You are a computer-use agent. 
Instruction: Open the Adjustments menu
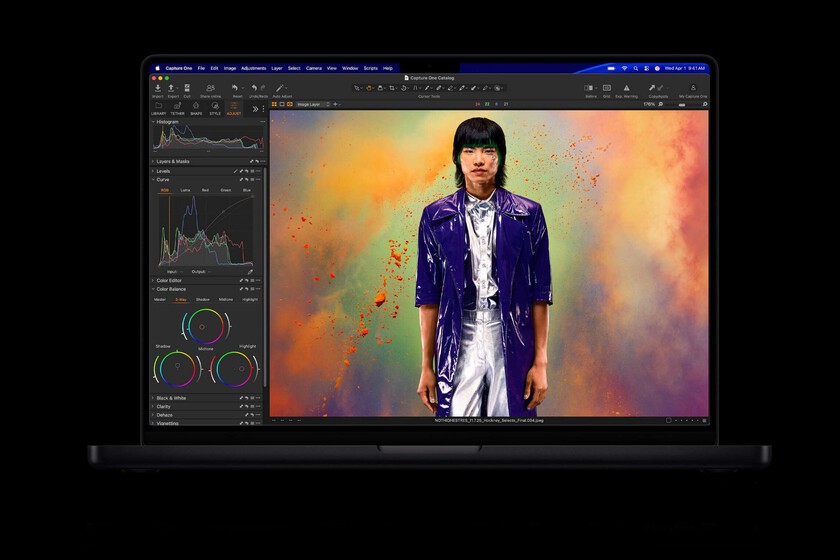(x=254, y=68)
